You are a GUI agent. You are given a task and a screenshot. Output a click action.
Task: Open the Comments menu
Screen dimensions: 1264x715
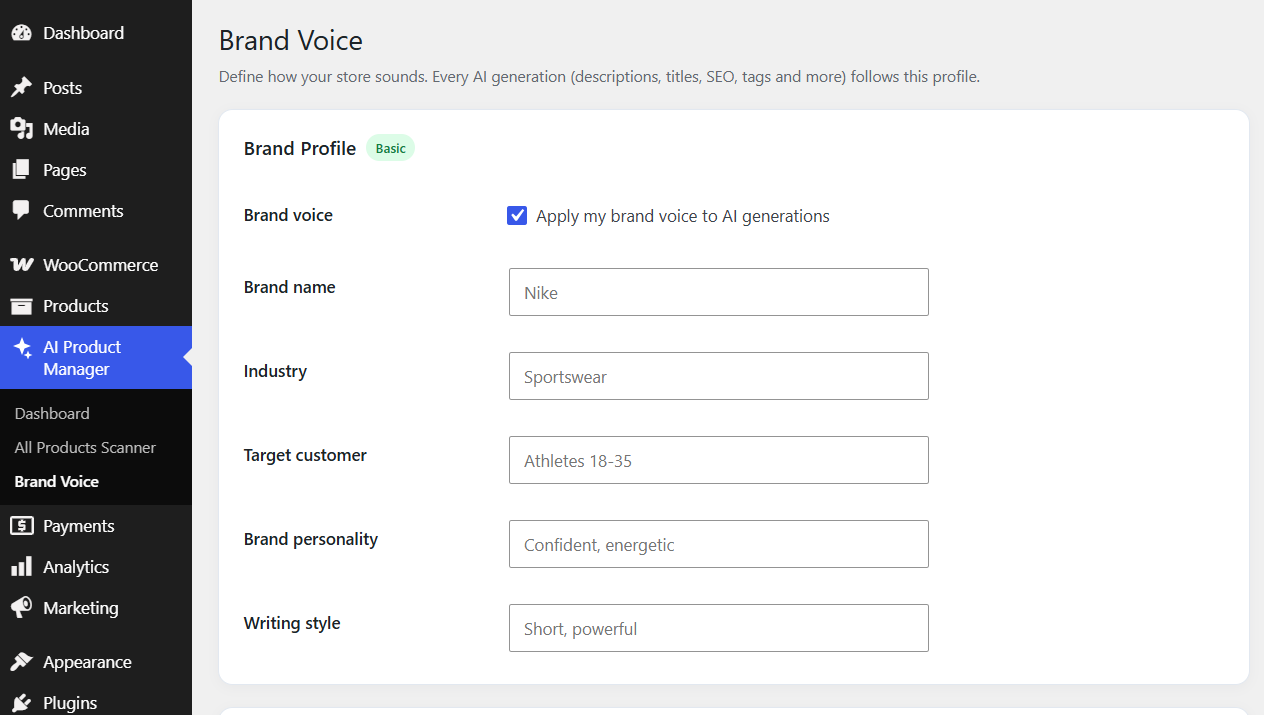96,211
